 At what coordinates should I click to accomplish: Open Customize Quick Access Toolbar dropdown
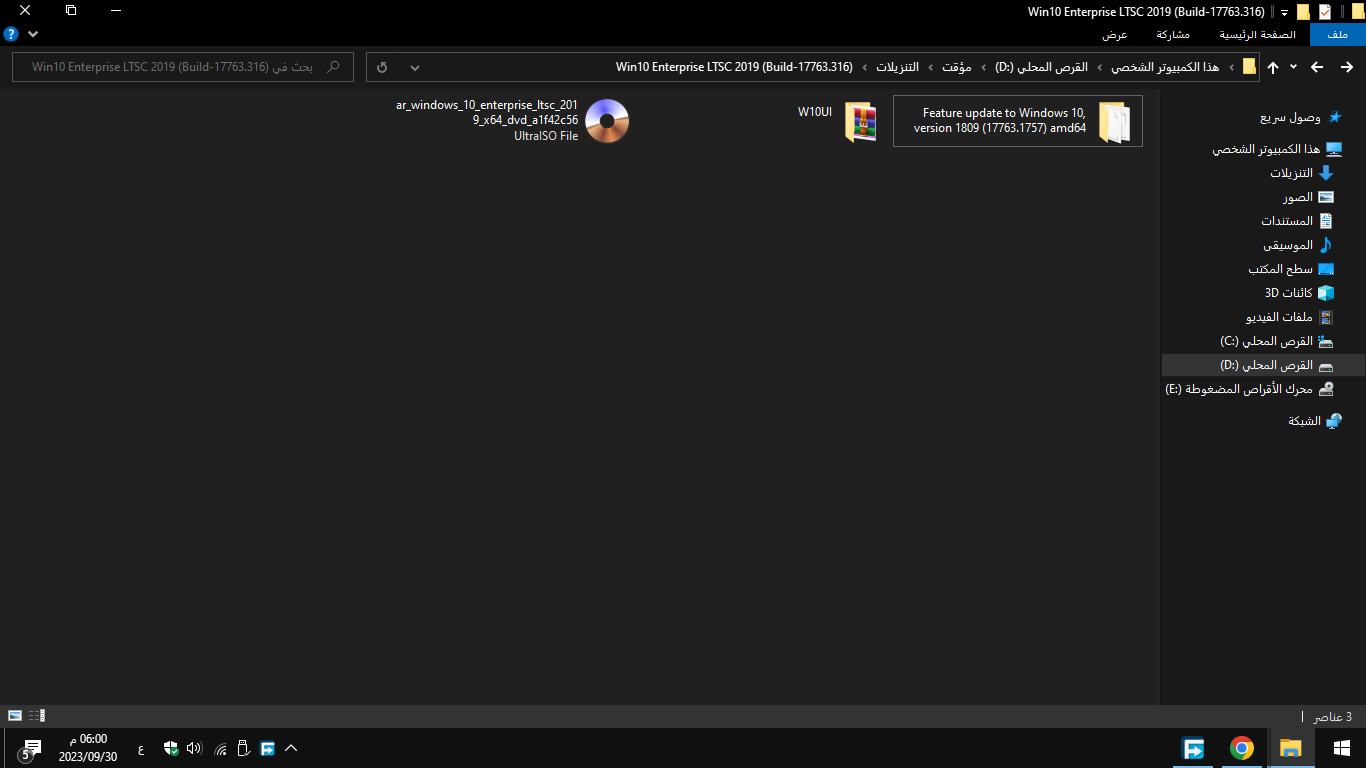1284,13
